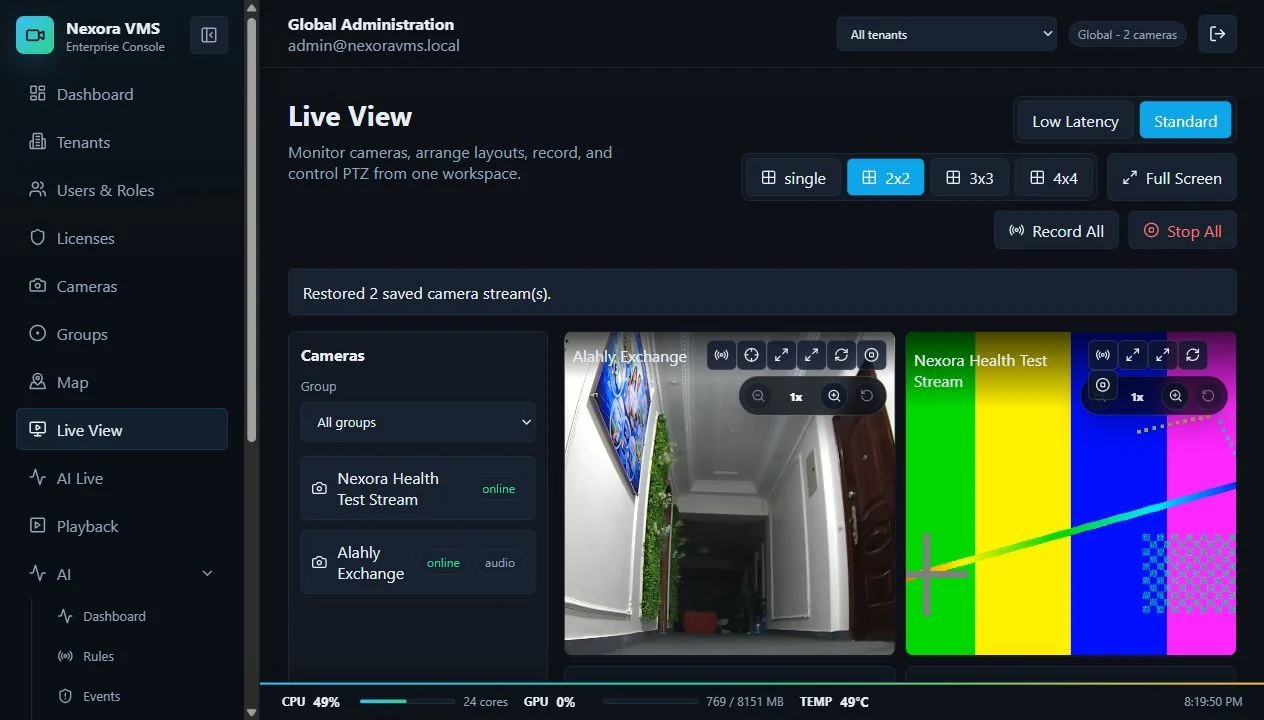Click the Record All button
Image resolution: width=1264 pixels, height=720 pixels.
pyautogui.click(x=1056, y=230)
